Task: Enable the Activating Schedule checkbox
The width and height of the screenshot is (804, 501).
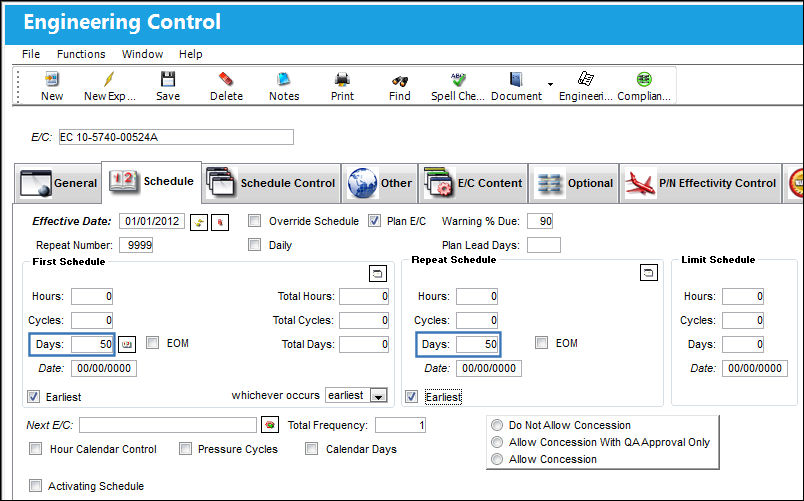Action: tap(35, 486)
